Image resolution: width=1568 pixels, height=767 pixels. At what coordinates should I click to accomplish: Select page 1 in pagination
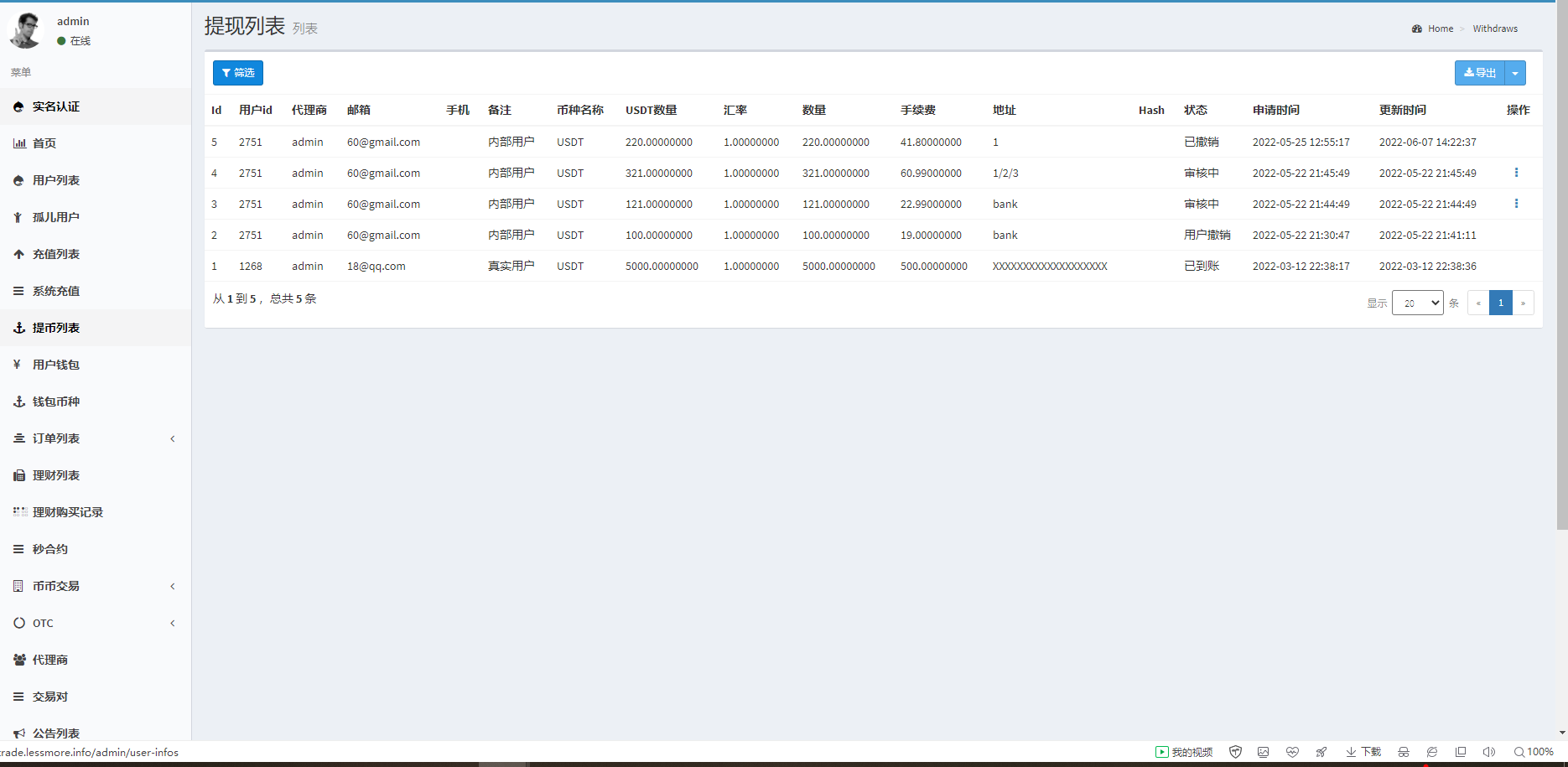tap(1500, 303)
